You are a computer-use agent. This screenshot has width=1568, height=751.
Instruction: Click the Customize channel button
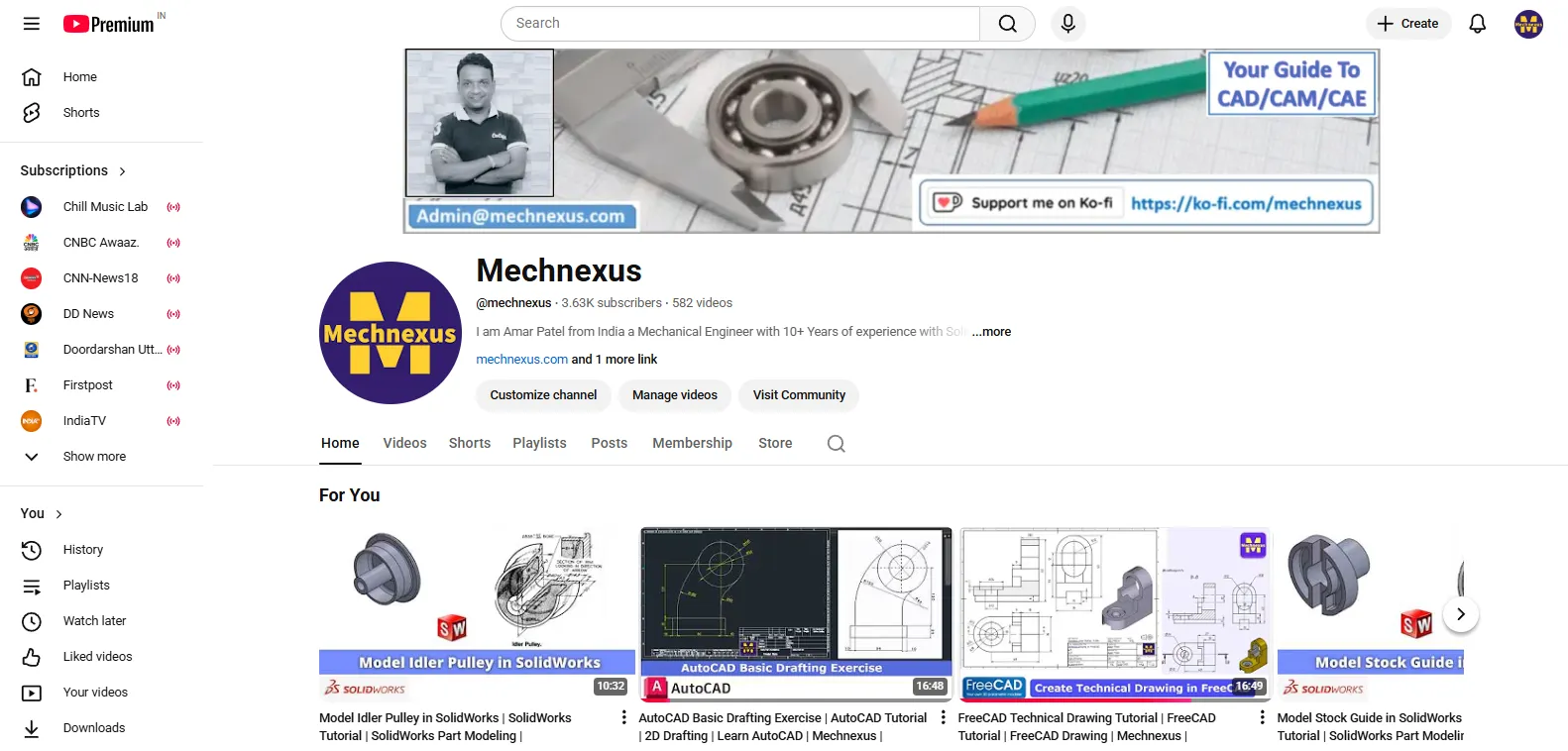(x=543, y=395)
